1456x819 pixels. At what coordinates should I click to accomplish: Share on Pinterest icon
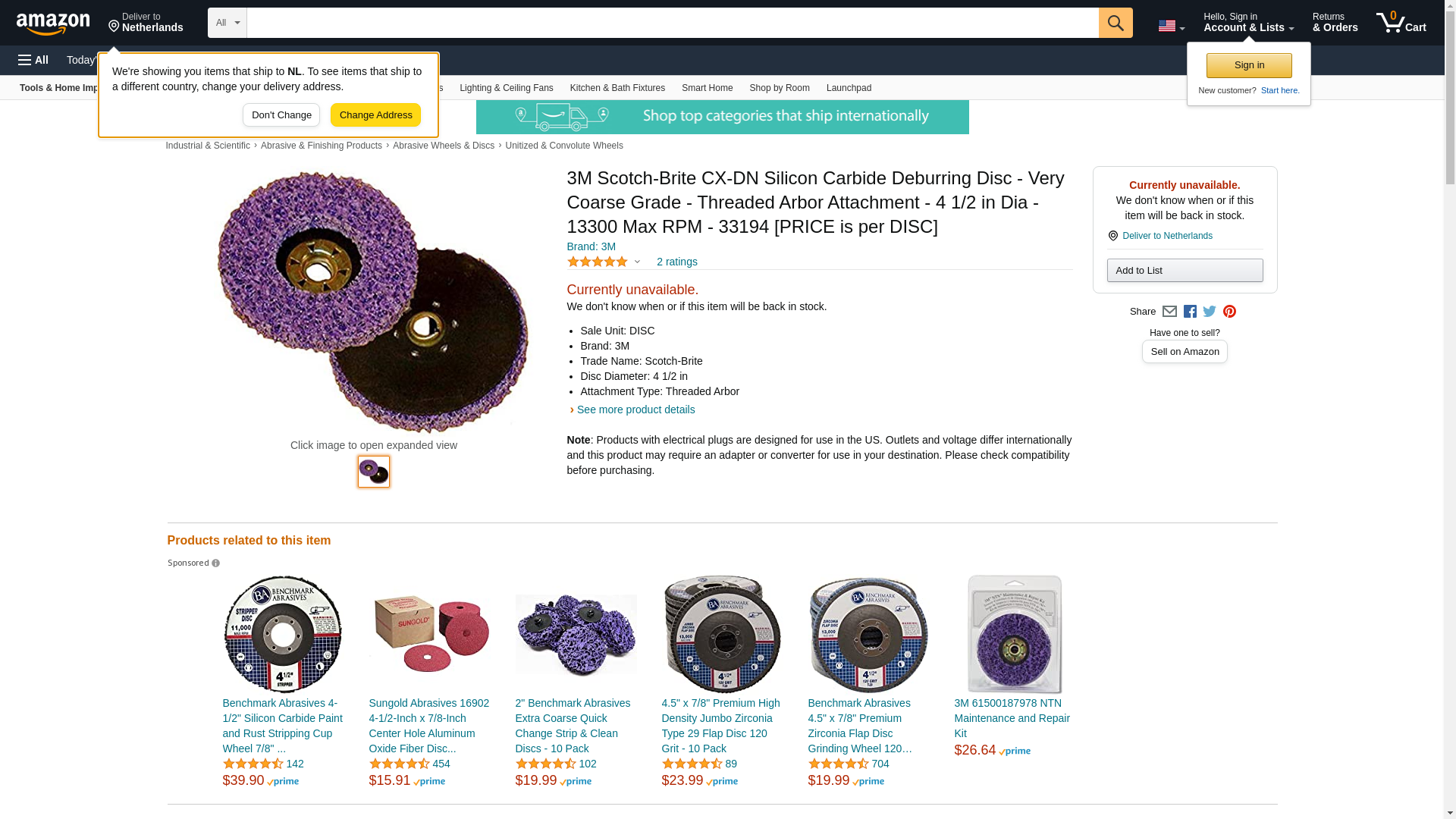point(1229,312)
